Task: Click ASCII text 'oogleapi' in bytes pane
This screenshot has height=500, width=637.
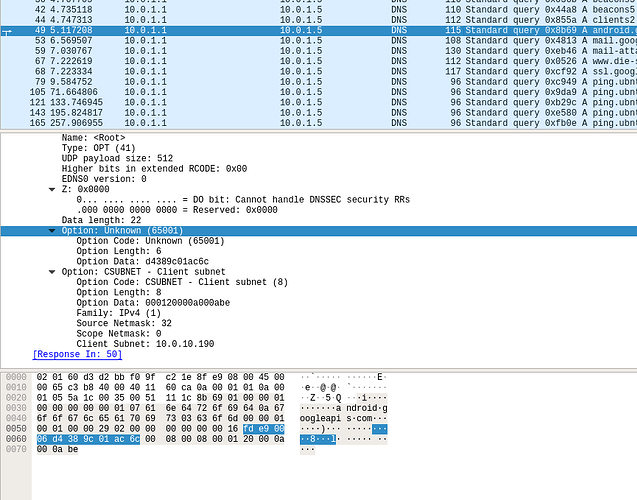Action: pyautogui.click(x=322, y=417)
